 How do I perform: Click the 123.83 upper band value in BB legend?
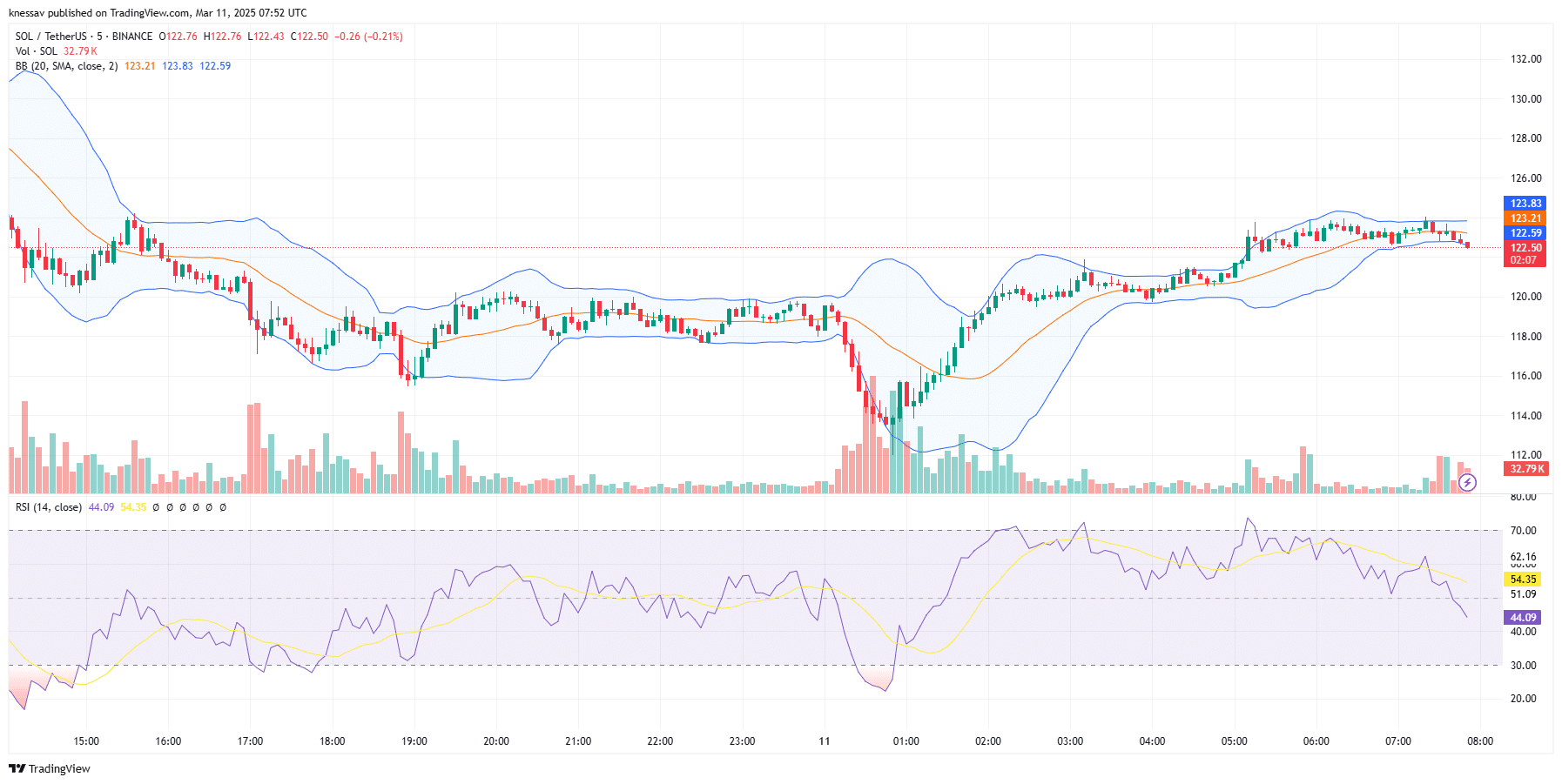[x=178, y=66]
